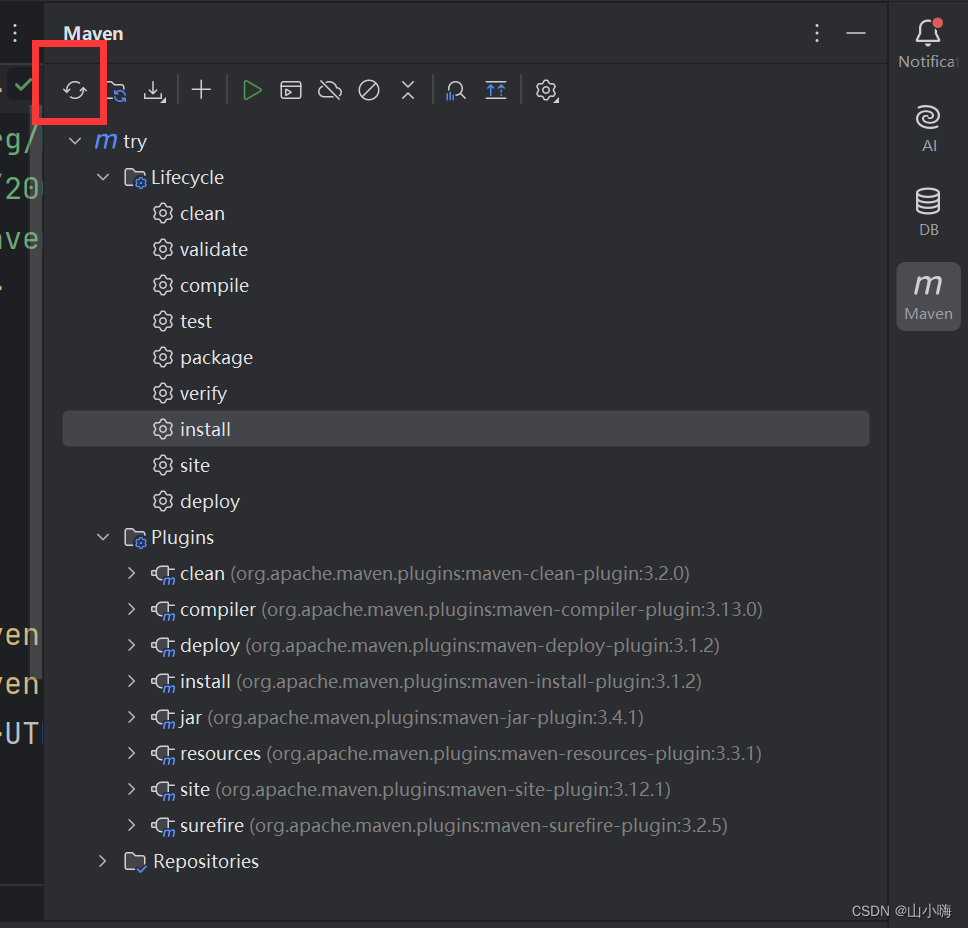Hide the Maven tool window
Viewport: 968px width, 928px height.
[856, 33]
